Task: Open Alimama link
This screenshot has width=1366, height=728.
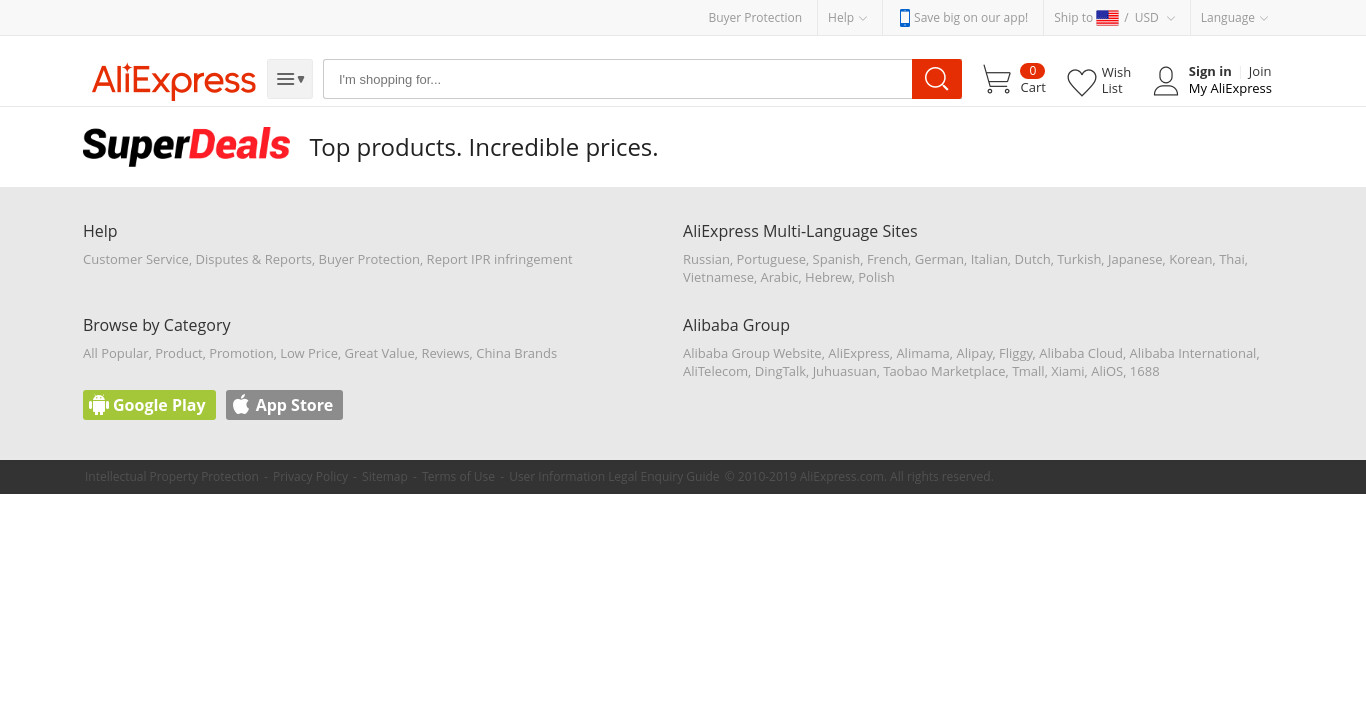Action: [x=923, y=353]
